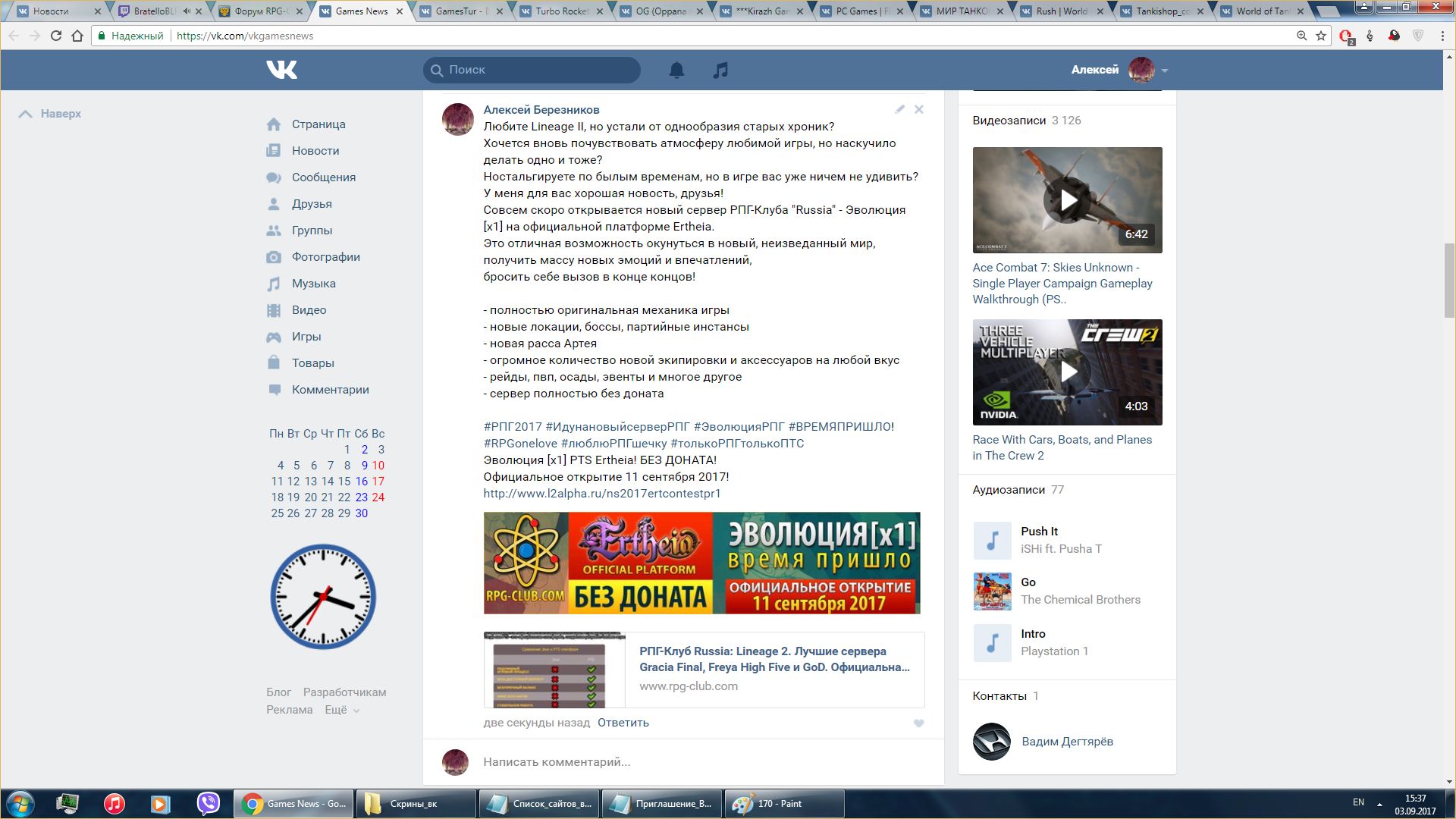
Task: Click the page vertical scrollbar thumb
Action: coord(1449,280)
